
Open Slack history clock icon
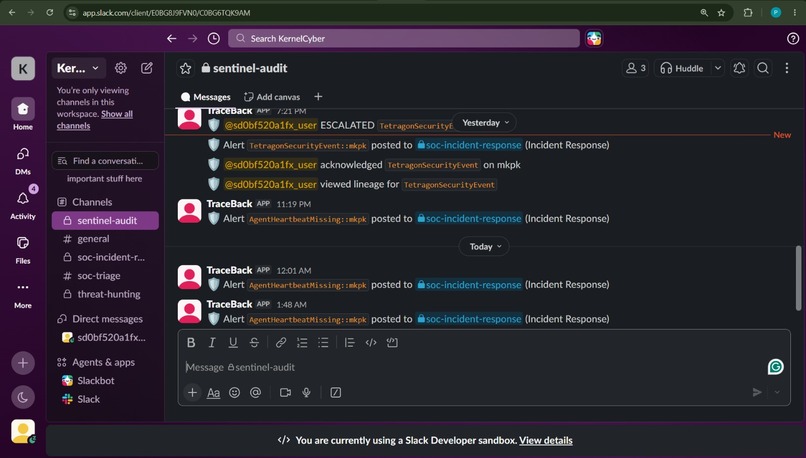(x=214, y=39)
